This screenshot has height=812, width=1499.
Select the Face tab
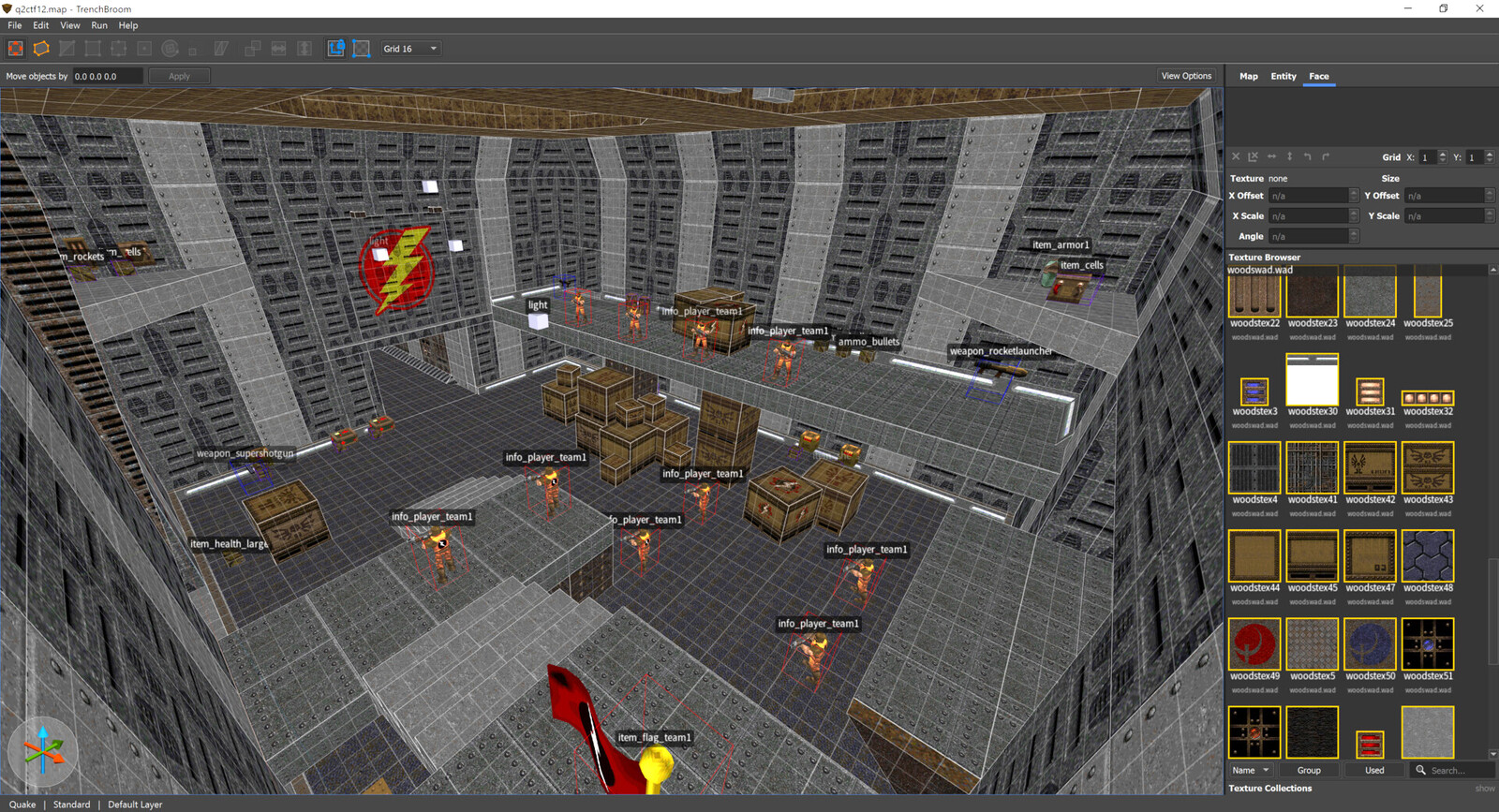coord(1319,76)
